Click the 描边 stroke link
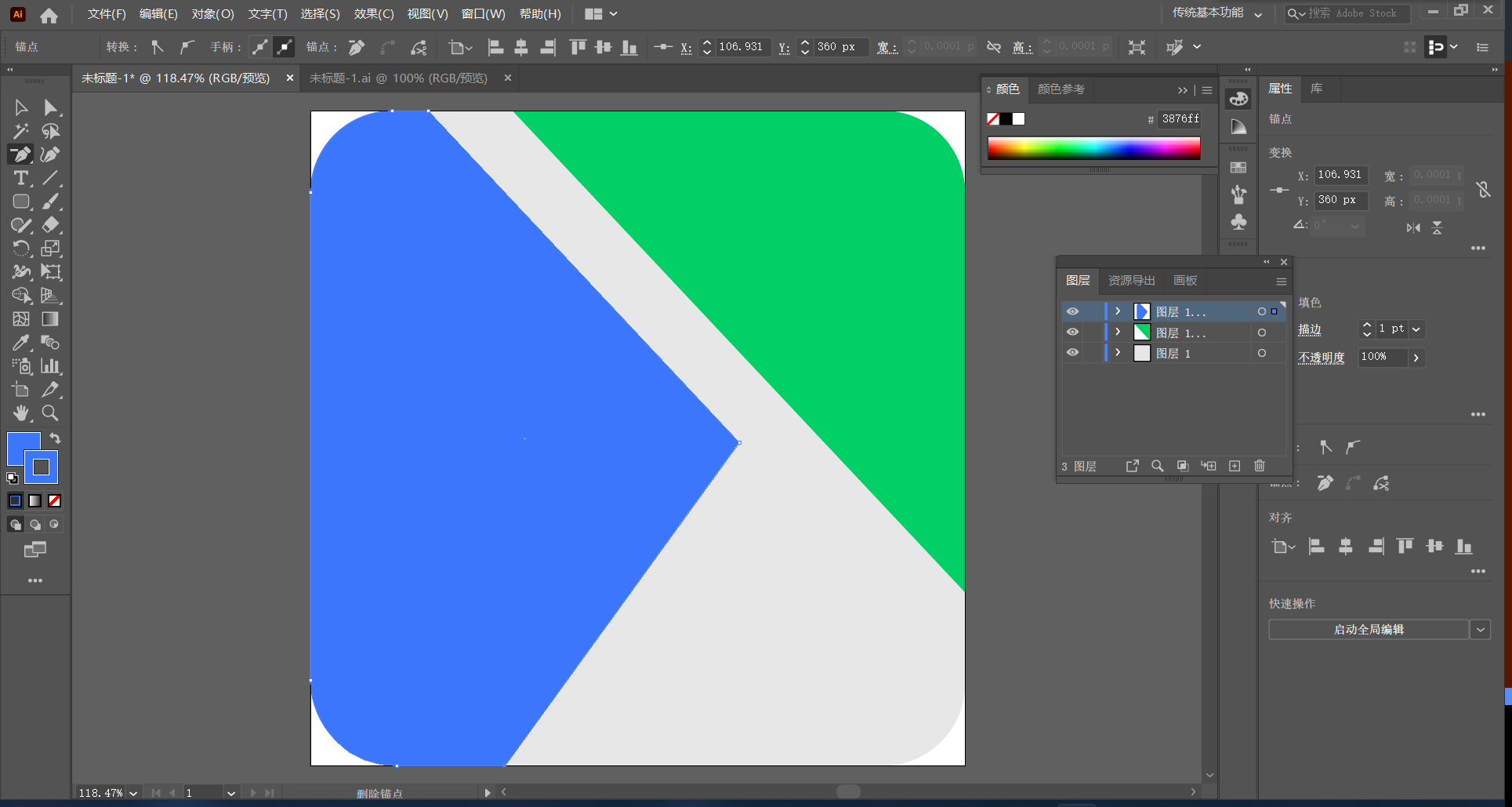The width and height of the screenshot is (1512, 807). tap(1310, 330)
